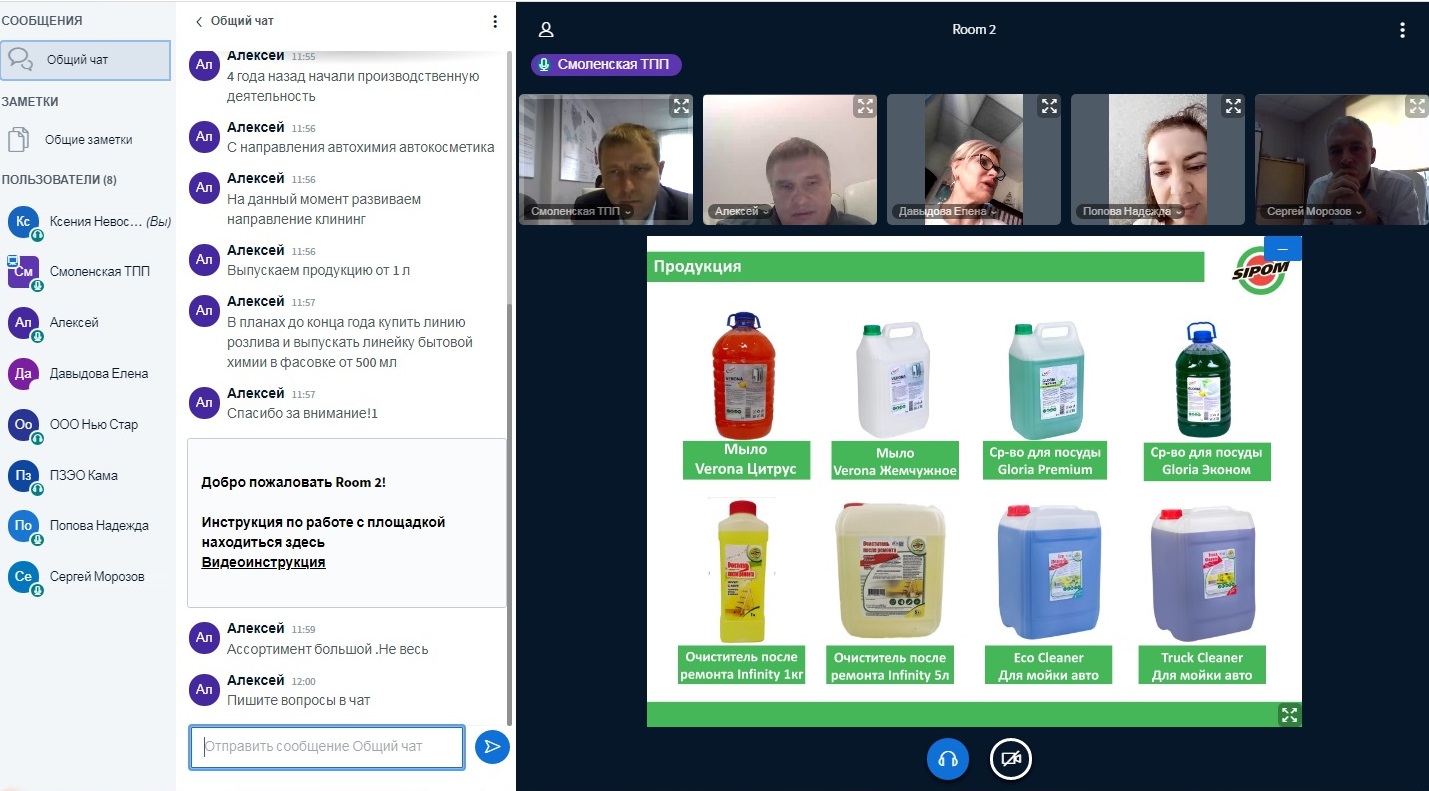Screen dimensions: 1429x791
Task: Click slide label 'Eco Cleaner Для мойки авто'
Action: [x=1048, y=666]
